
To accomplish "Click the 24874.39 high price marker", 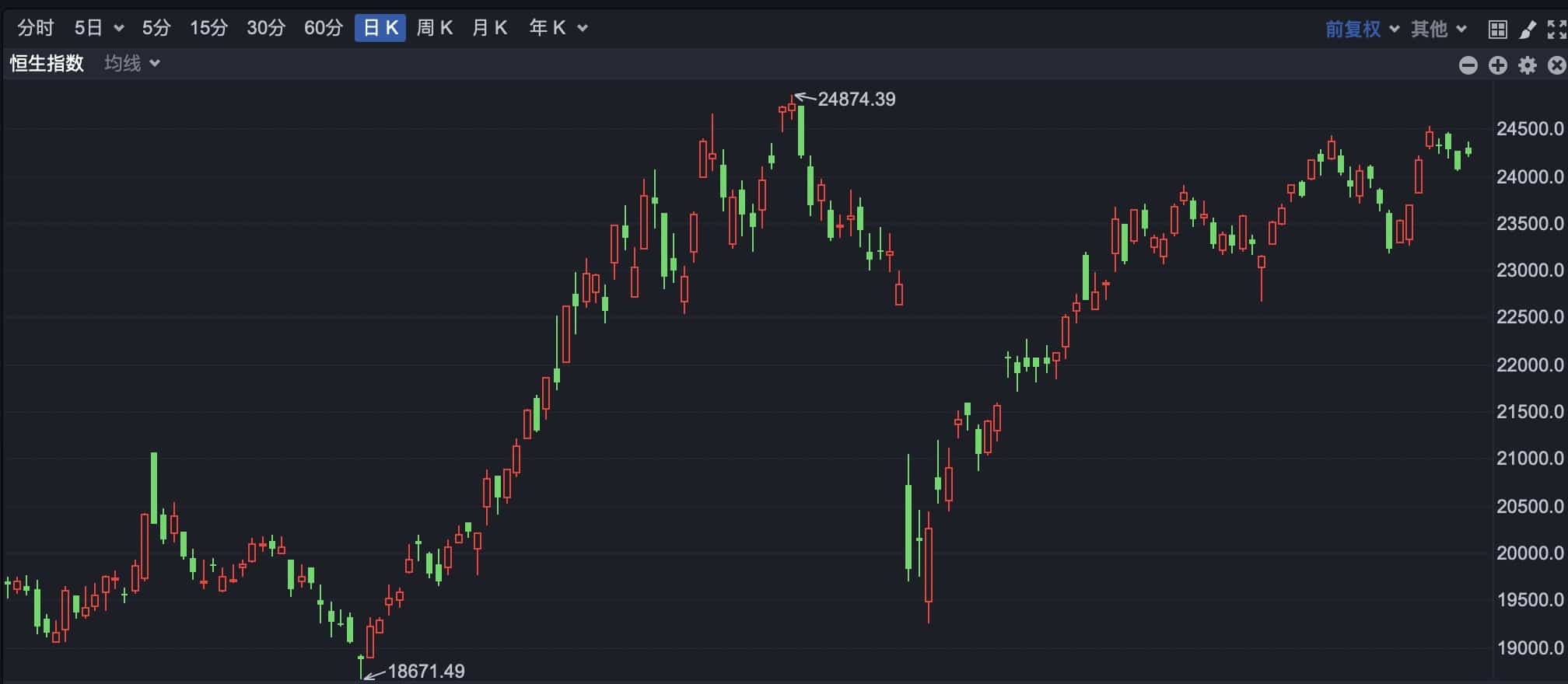I will click(x=856, y=99).
